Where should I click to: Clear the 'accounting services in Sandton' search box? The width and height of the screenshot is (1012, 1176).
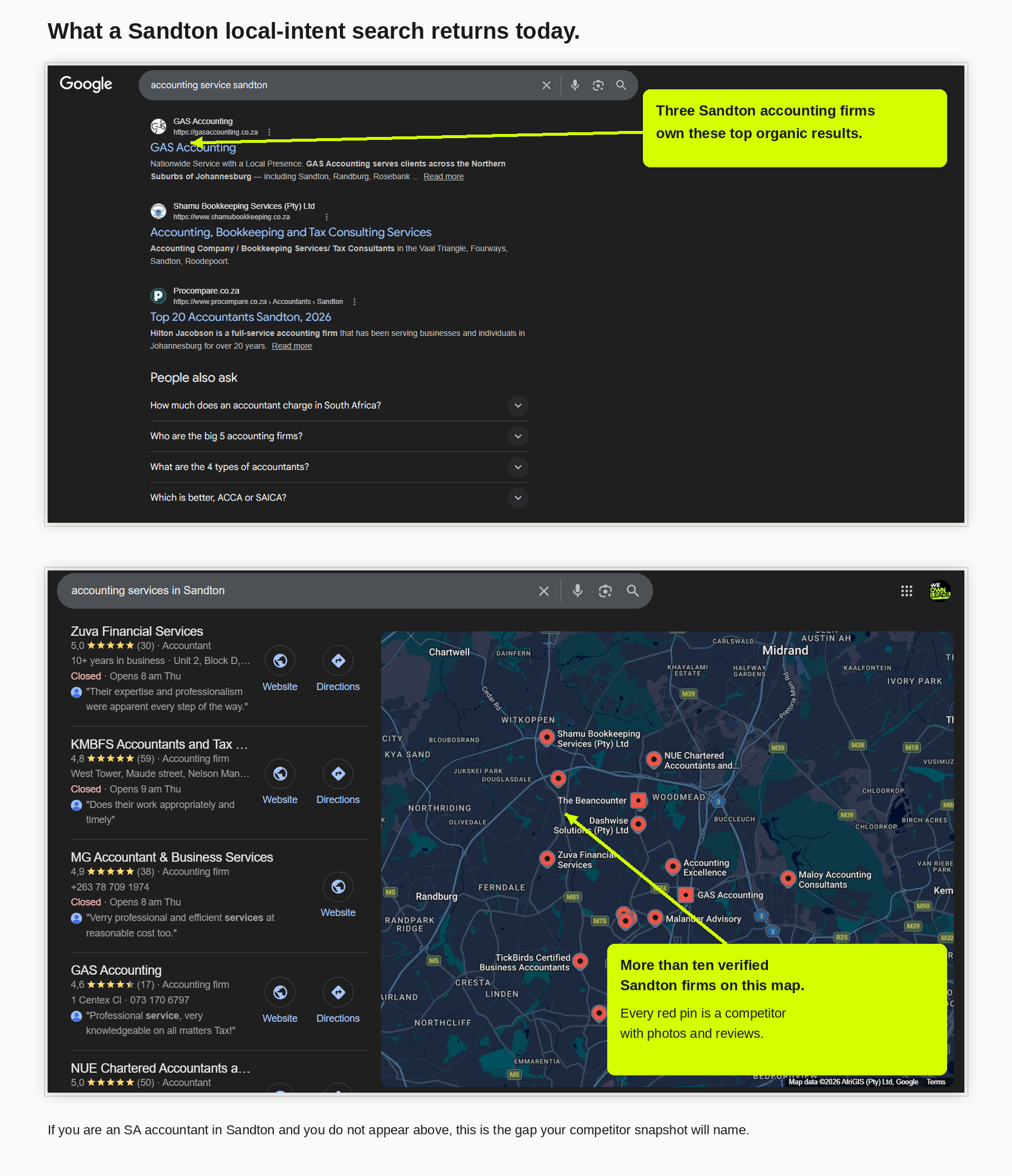click(544, 591)
